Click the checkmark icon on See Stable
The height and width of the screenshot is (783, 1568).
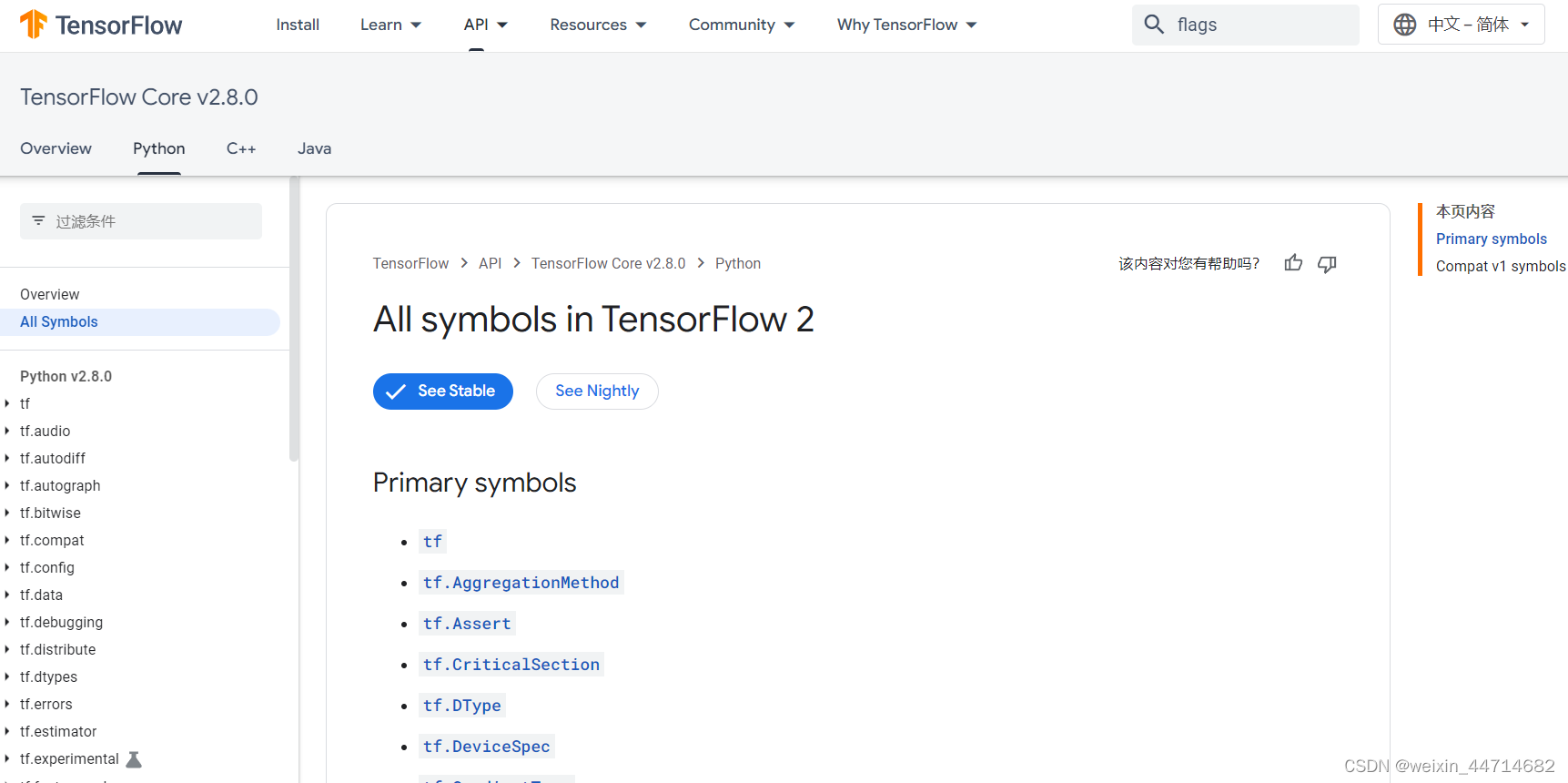pos(396,391)
